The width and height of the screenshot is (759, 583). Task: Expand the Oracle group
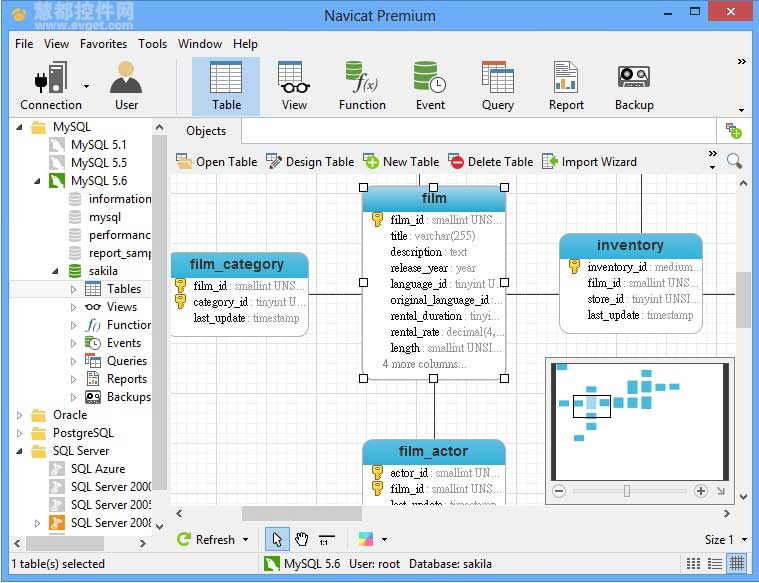pos(19,415)
